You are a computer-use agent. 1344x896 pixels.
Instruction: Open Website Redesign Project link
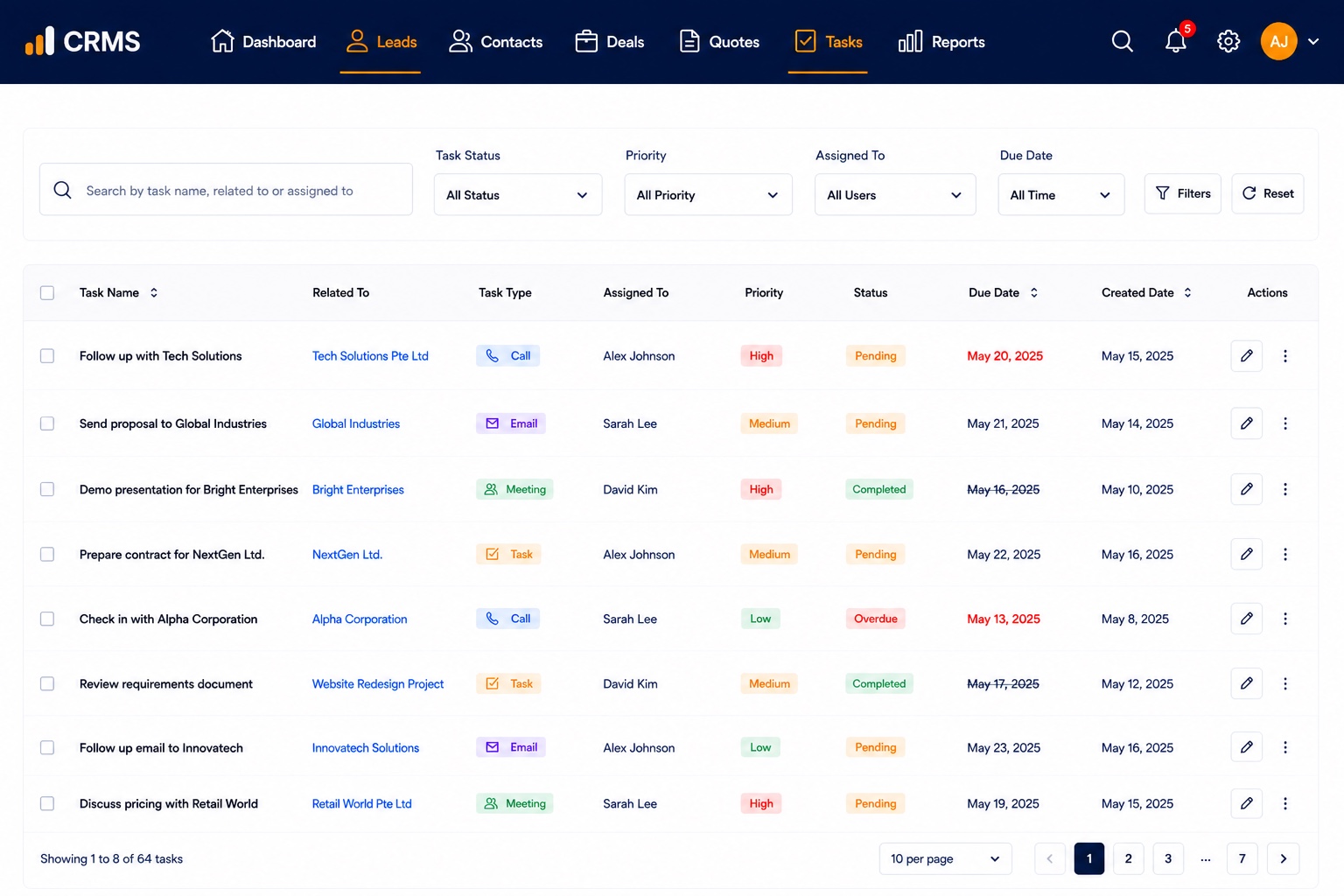378,683
